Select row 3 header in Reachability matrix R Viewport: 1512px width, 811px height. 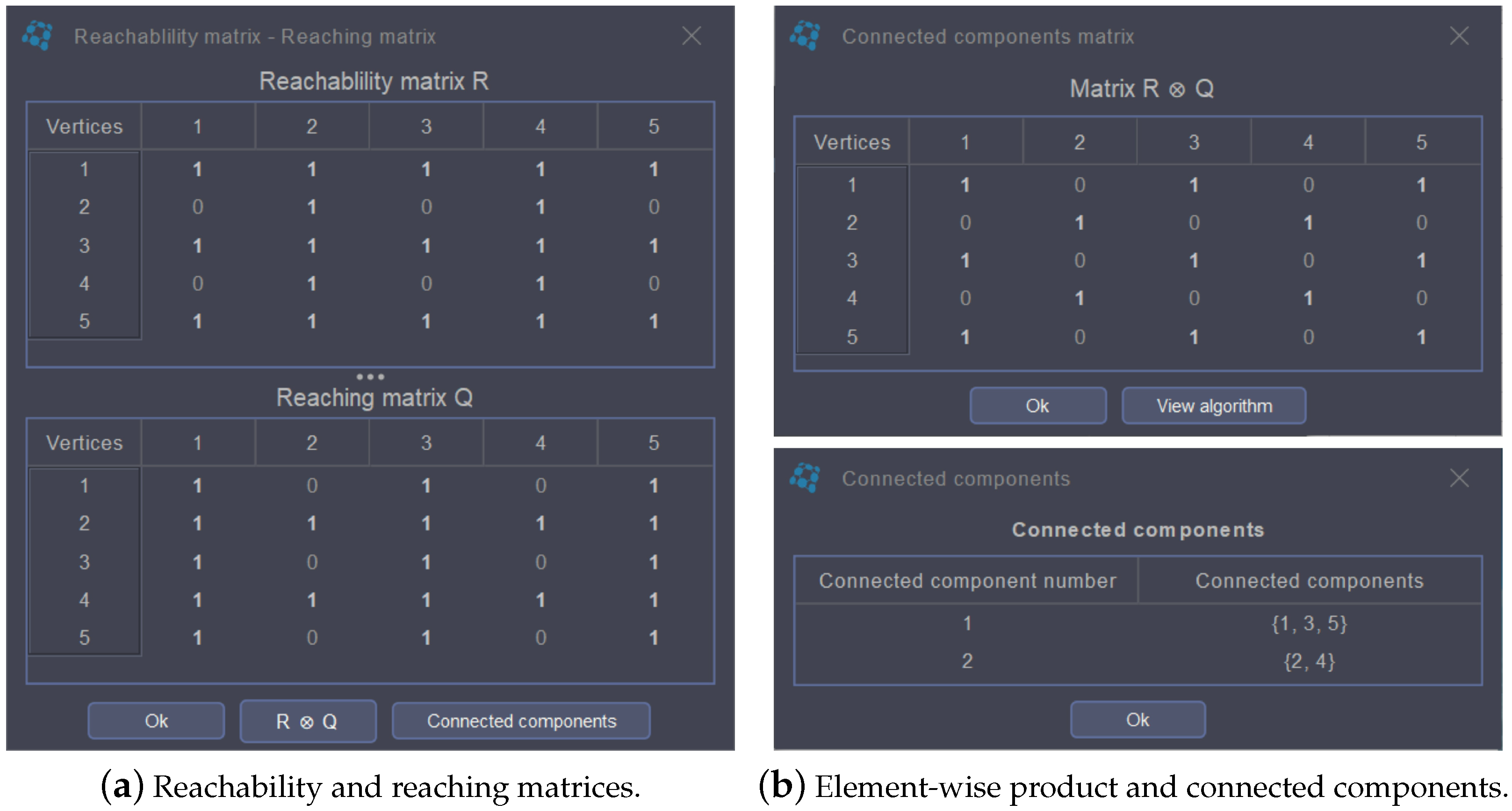(x=85, y=245)
